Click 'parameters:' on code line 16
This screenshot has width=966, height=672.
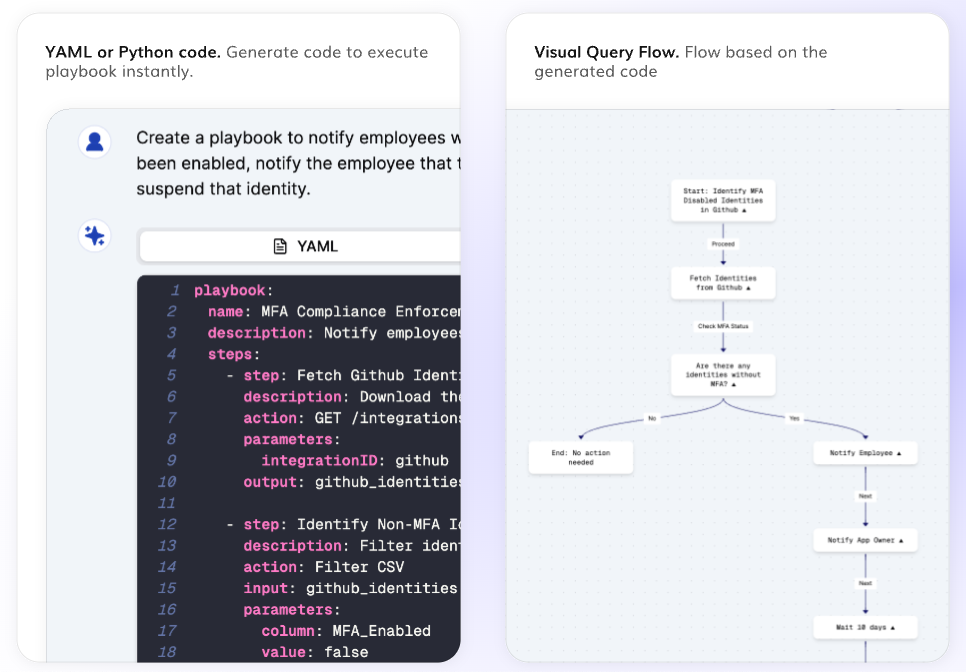pos(291,610)
